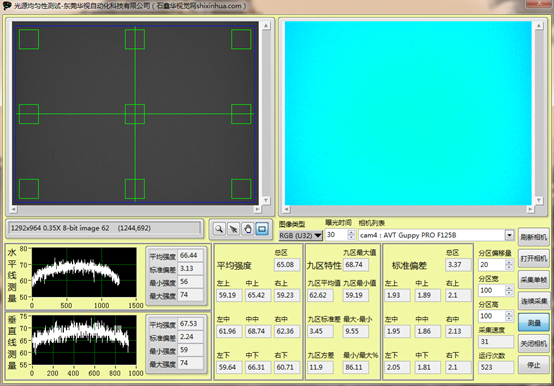Click the 停止 stop button
This screenshot has width=554, height=386.
(534, 365)
